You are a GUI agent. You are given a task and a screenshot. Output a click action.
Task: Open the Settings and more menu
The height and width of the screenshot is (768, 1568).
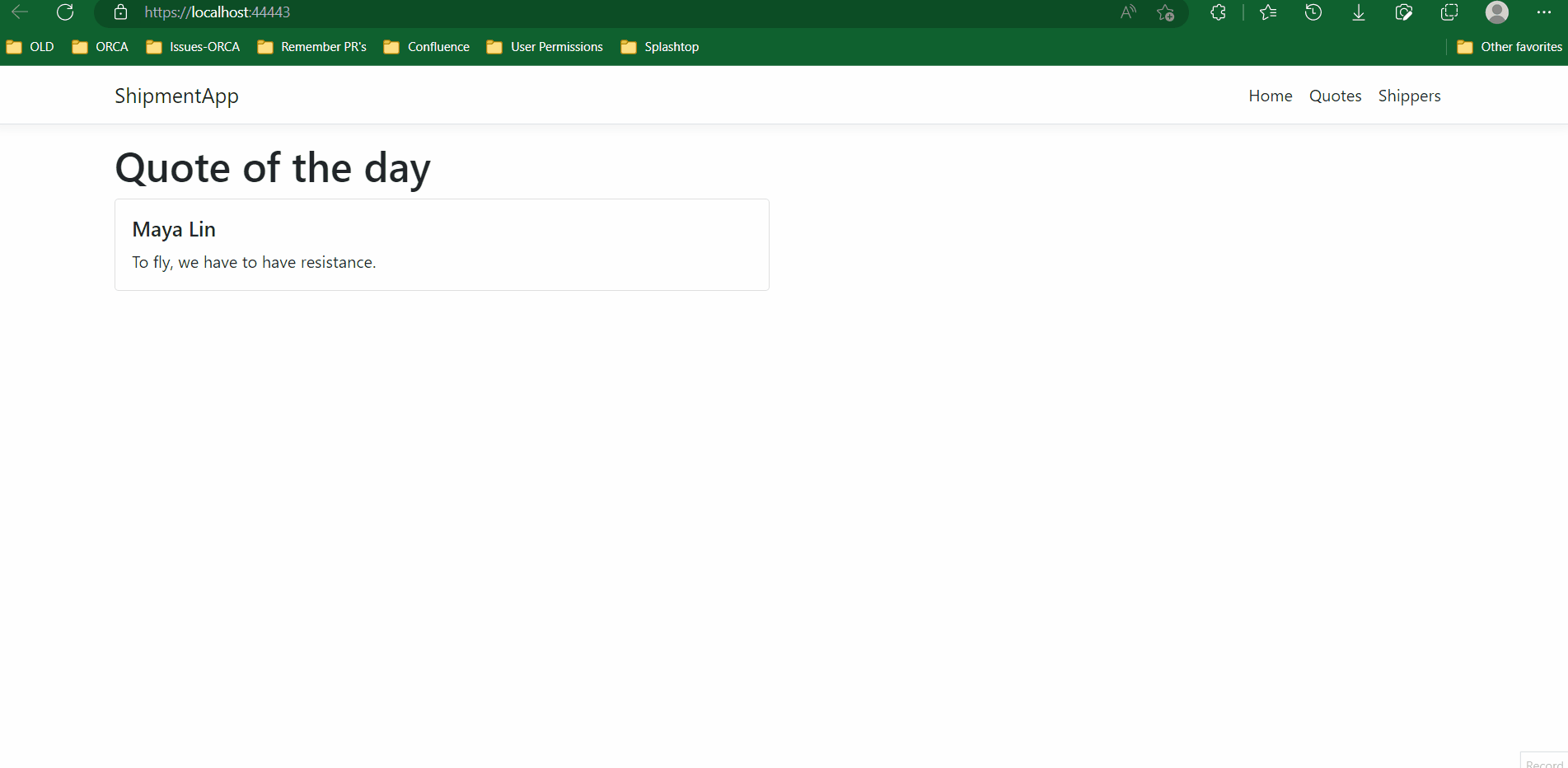[x=1545, y=12]
